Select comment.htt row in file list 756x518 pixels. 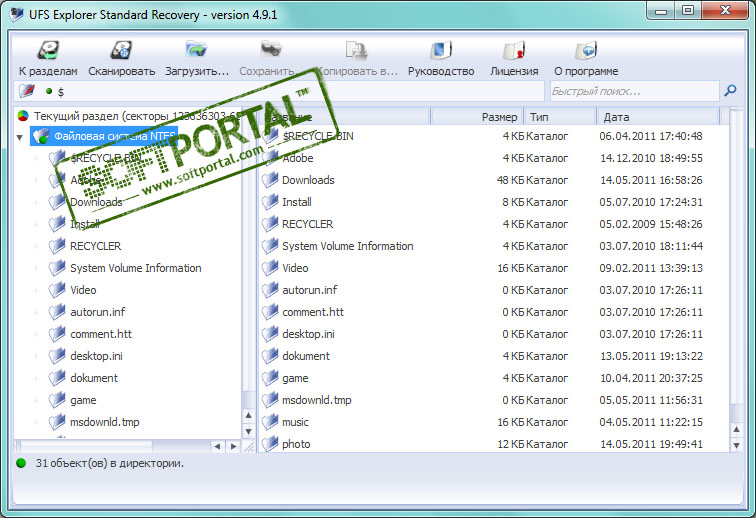[x=494, y=312]
